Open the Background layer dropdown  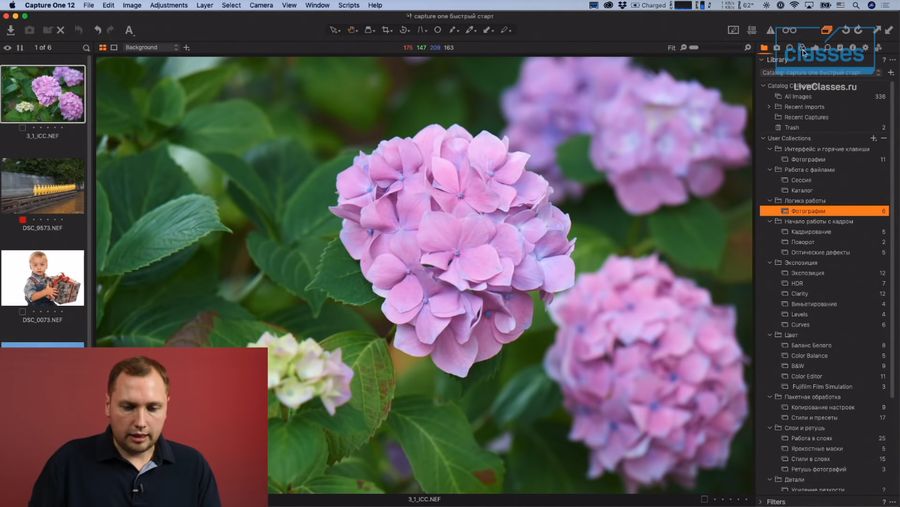click(152, 48)
